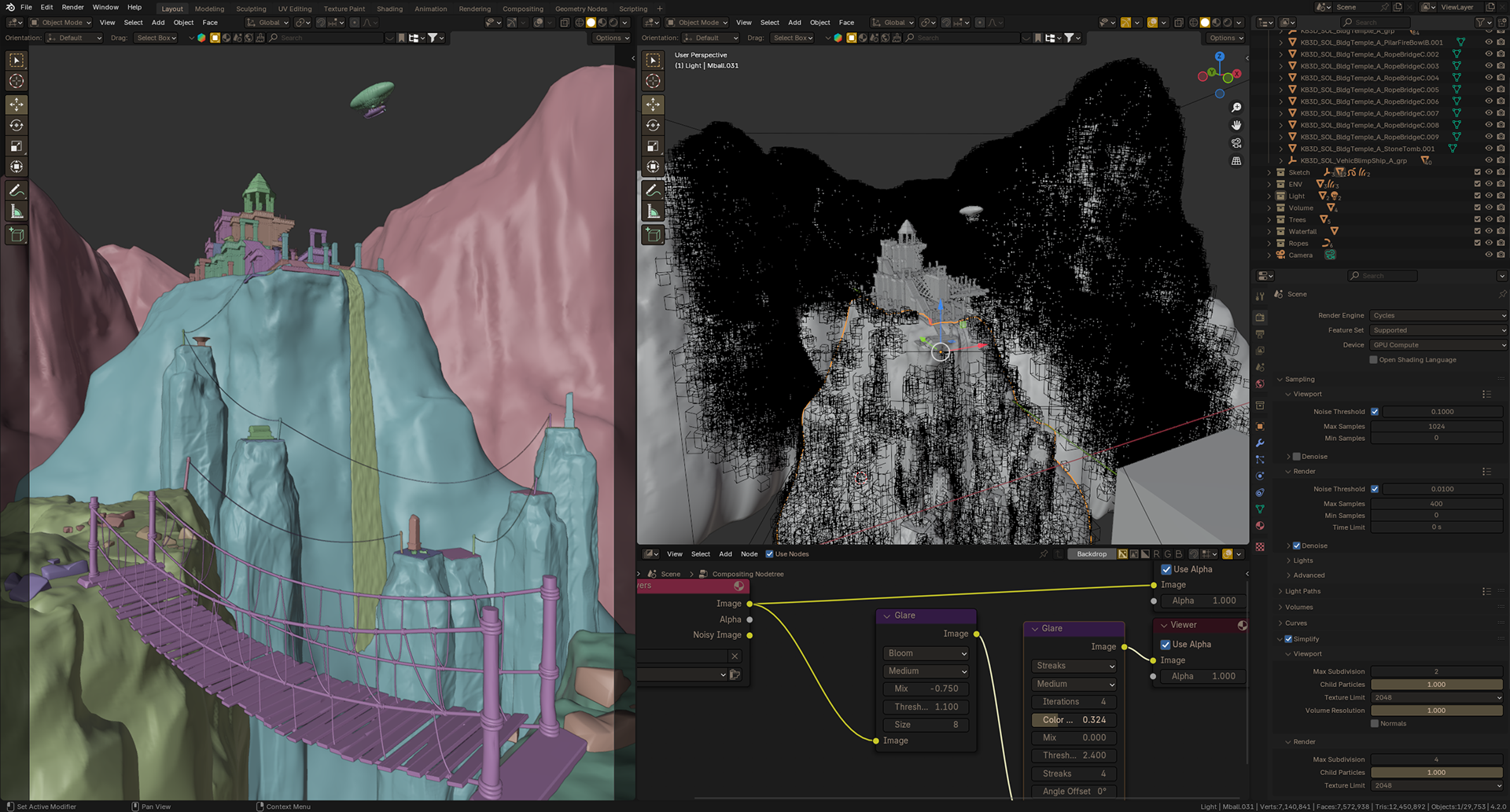Open Node menu in compositor header

click(749, 554)
